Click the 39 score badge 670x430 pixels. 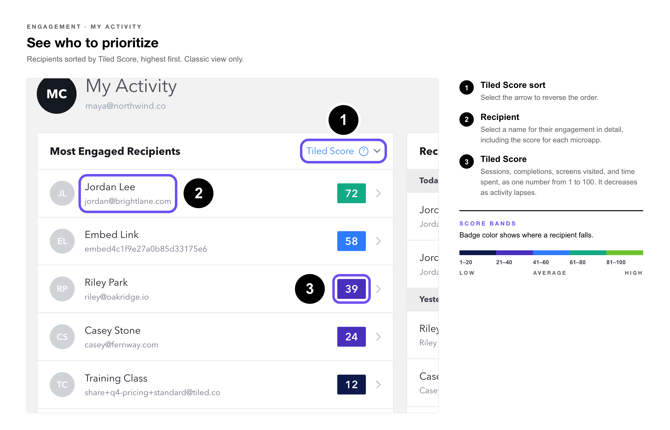tap(351, 289)
